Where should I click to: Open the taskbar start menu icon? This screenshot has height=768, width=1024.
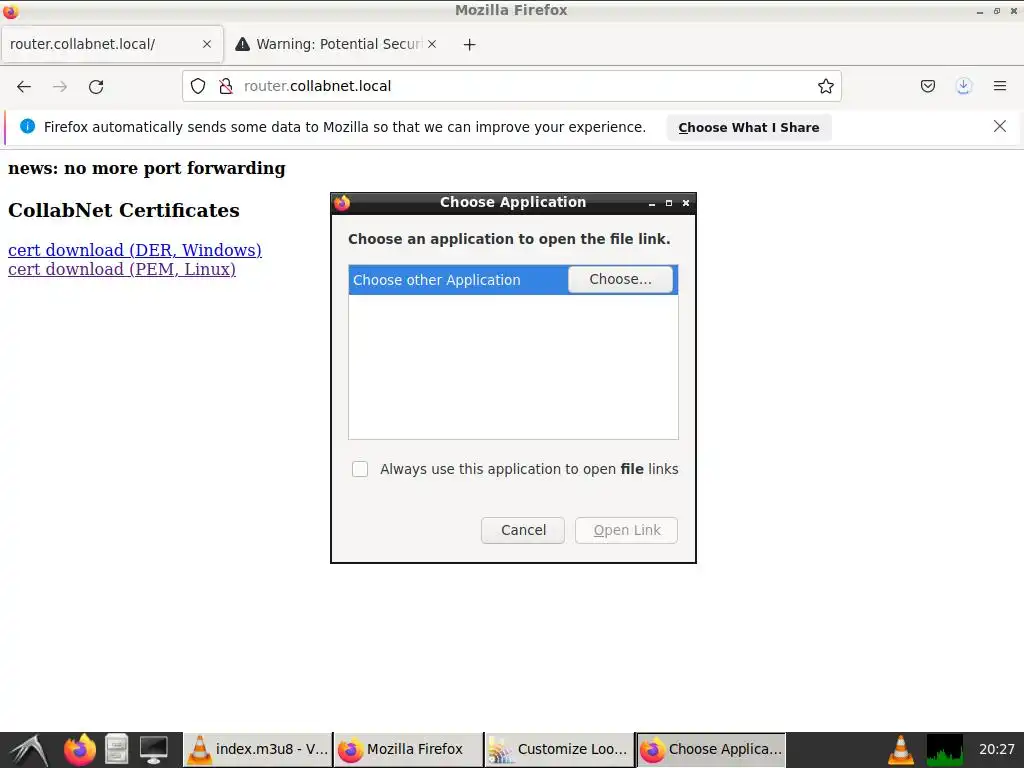coord(28,750)
